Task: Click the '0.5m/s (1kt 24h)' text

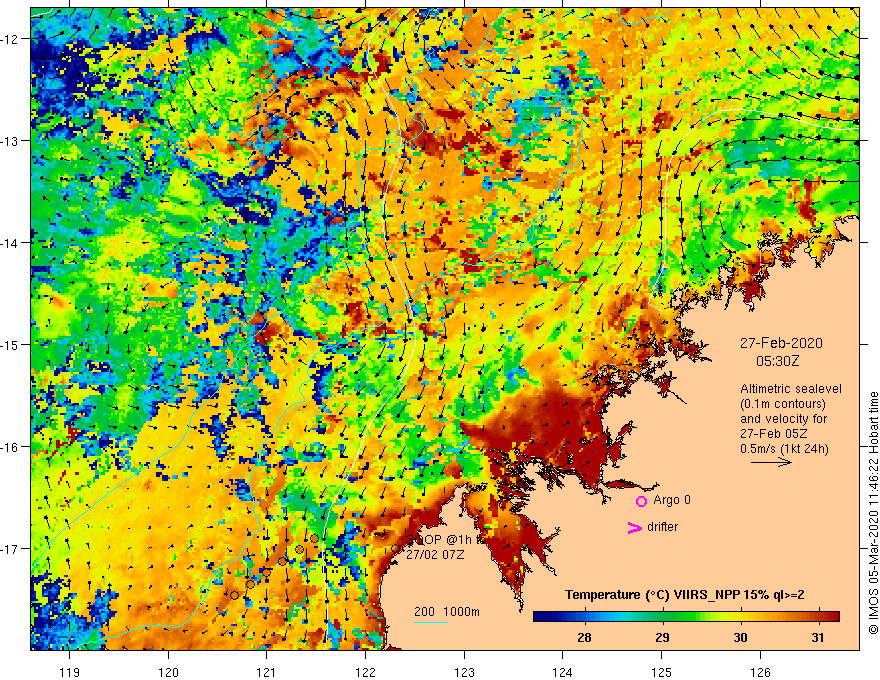Action: 784,448
